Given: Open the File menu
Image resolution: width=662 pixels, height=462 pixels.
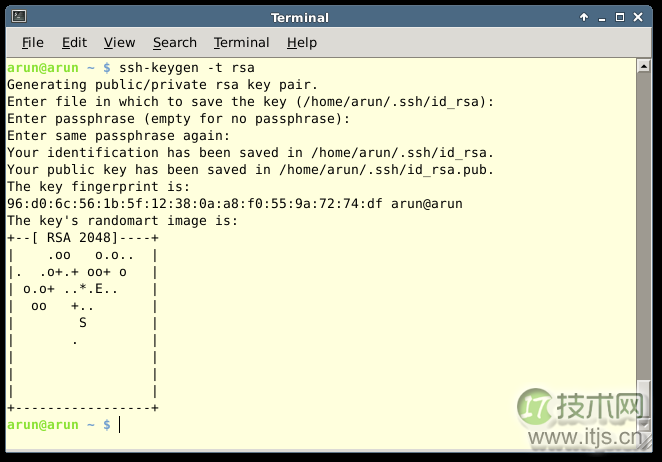Looking at the screenshot, I should coord(33,42).
